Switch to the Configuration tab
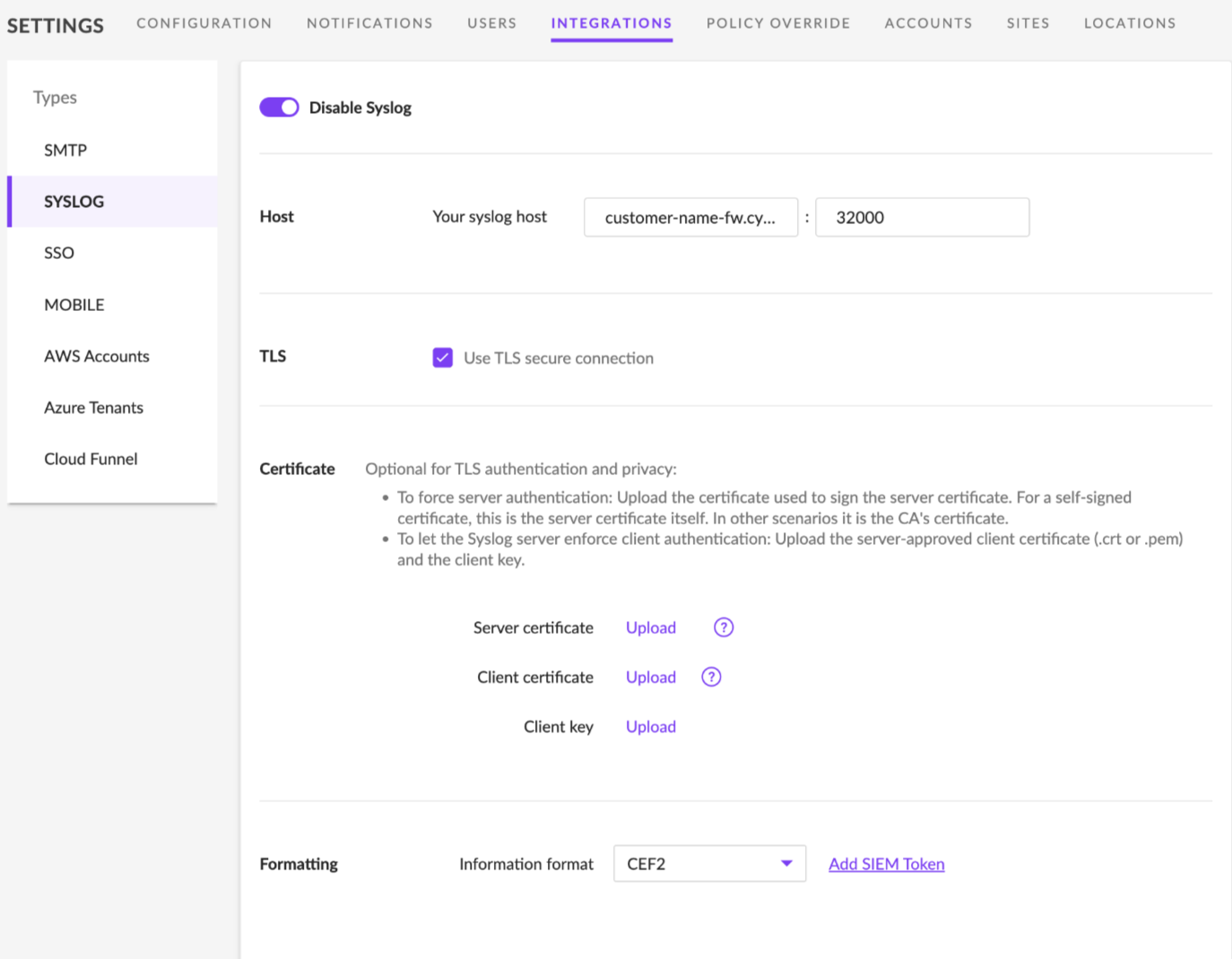Viewport: 1232px width, 959px height. point(204,23)
